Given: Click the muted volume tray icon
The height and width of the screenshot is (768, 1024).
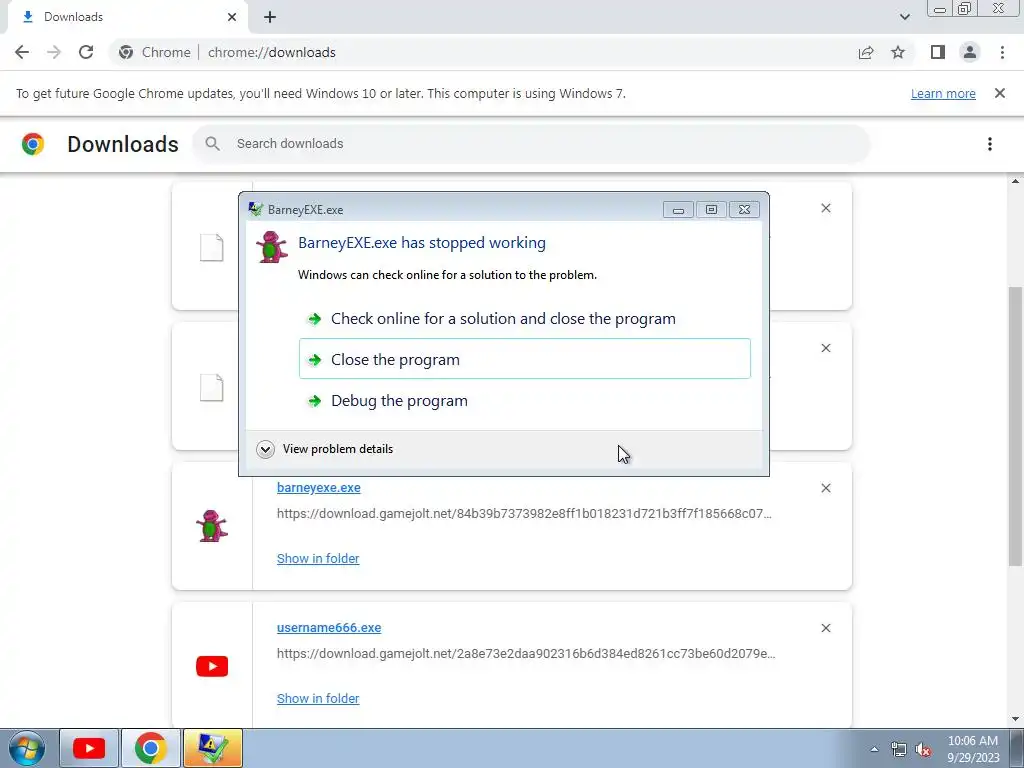Looking at the screenshot, I should 923,750.
